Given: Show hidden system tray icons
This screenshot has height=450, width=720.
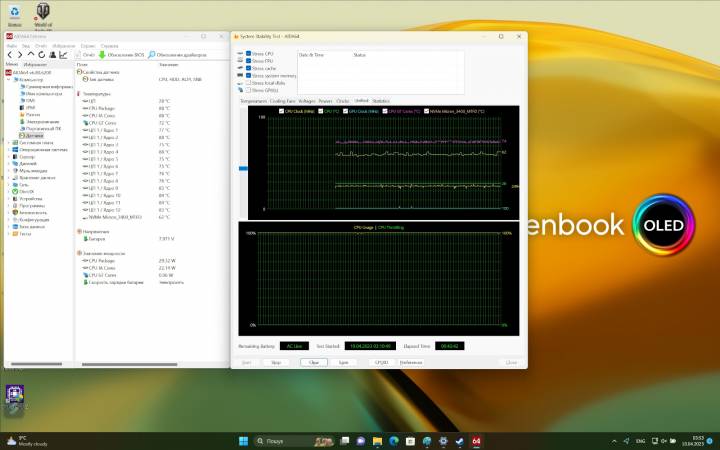Looking at the screenshot, I should point(614,441).
